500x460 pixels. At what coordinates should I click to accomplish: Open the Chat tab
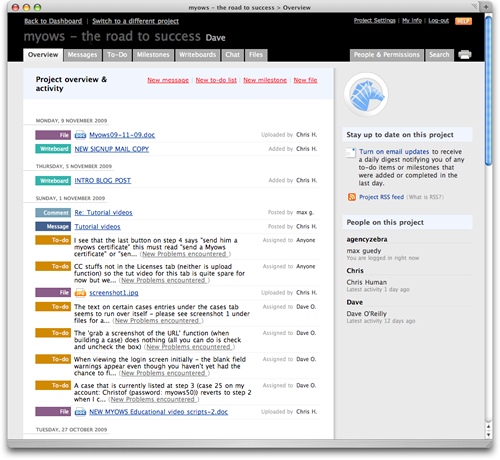pyautogui.click(x=232, y=55)
